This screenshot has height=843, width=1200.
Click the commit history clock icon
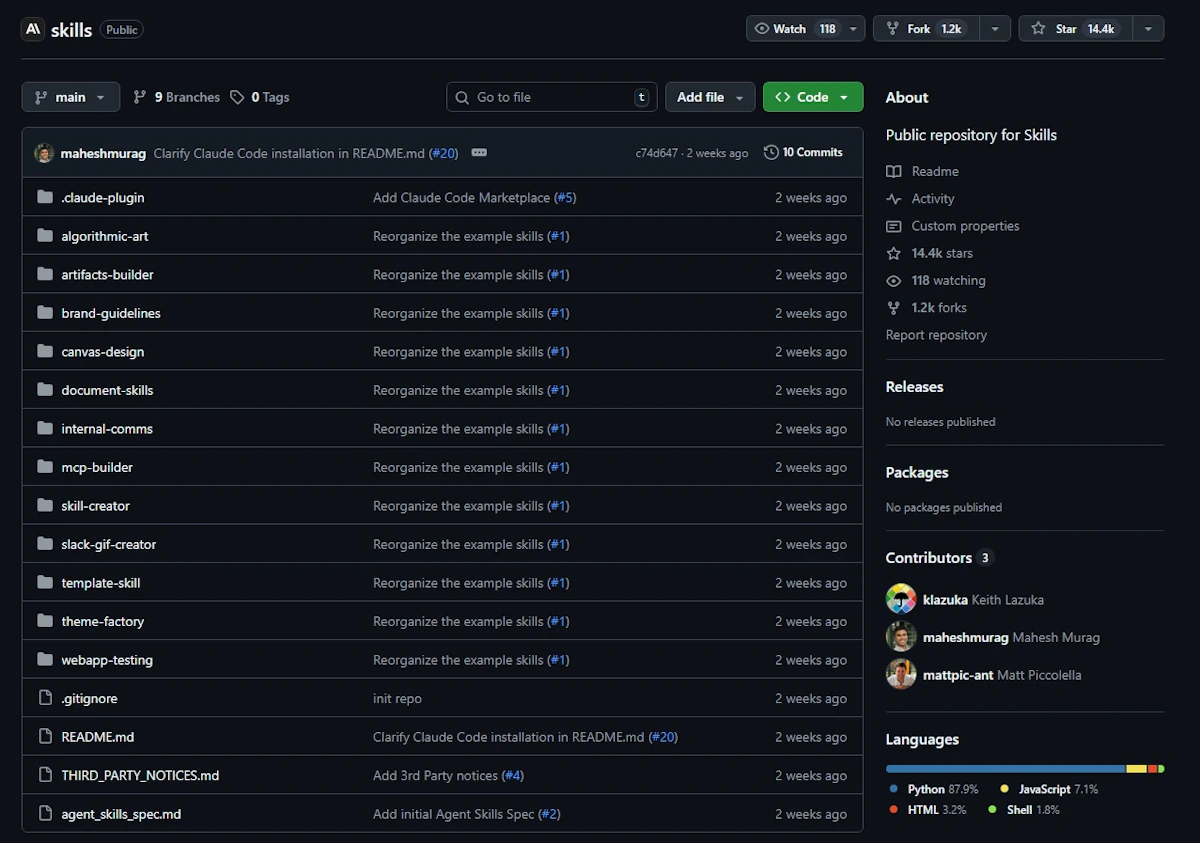point(771,153)
